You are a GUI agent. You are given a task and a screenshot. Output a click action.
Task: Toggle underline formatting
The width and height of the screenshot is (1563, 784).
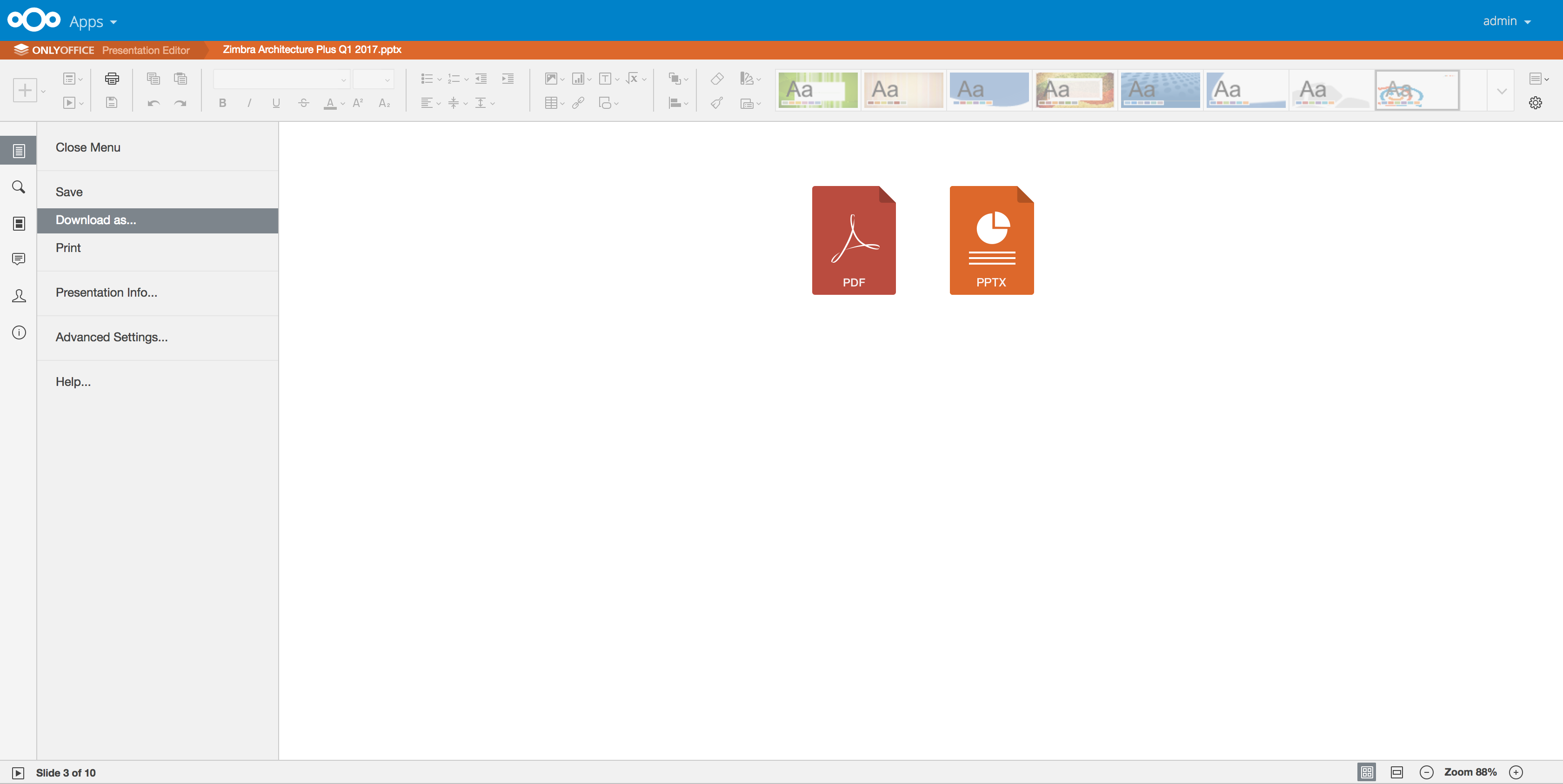[276, 103]
